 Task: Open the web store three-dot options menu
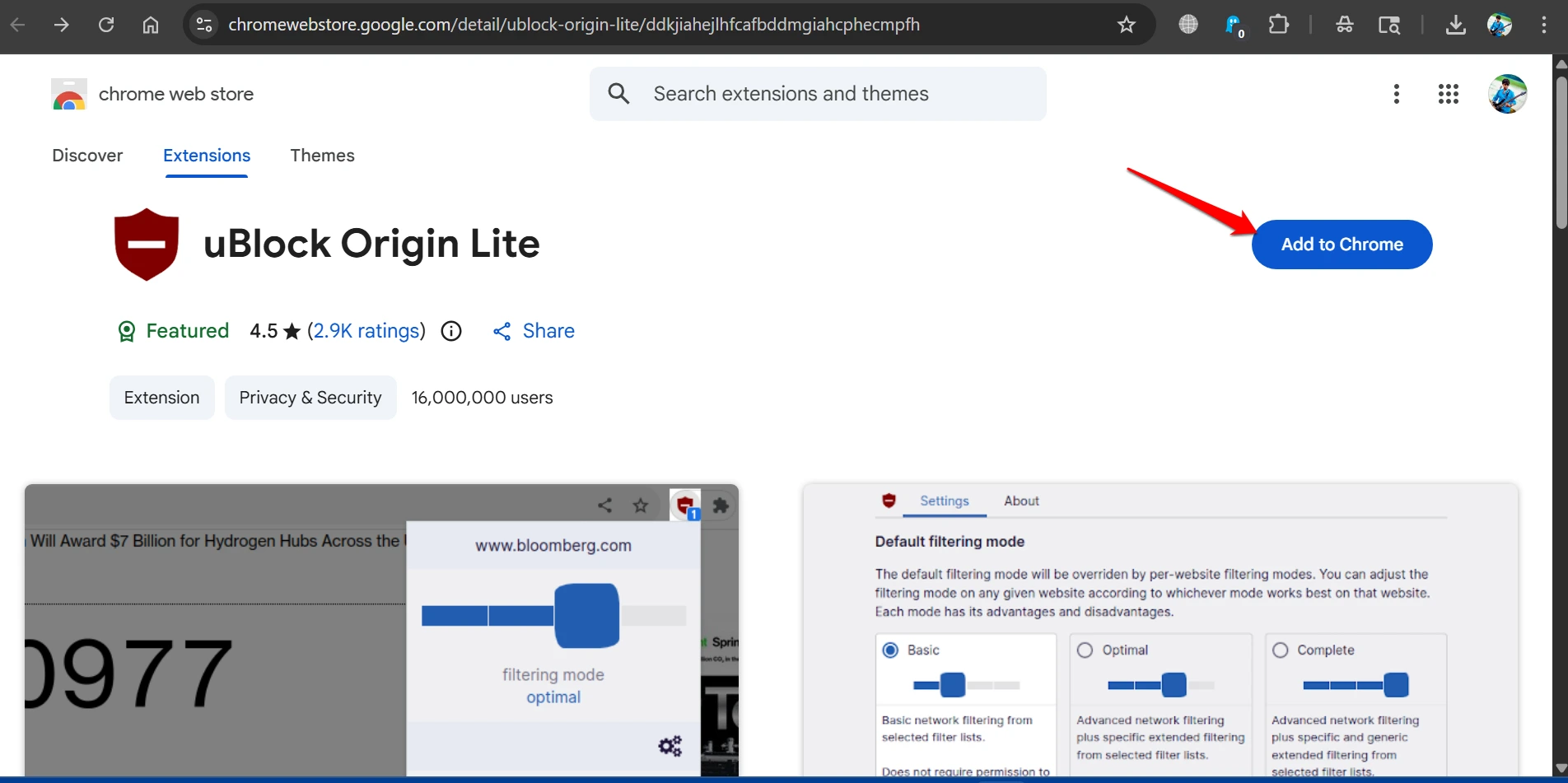point(1397,94)
